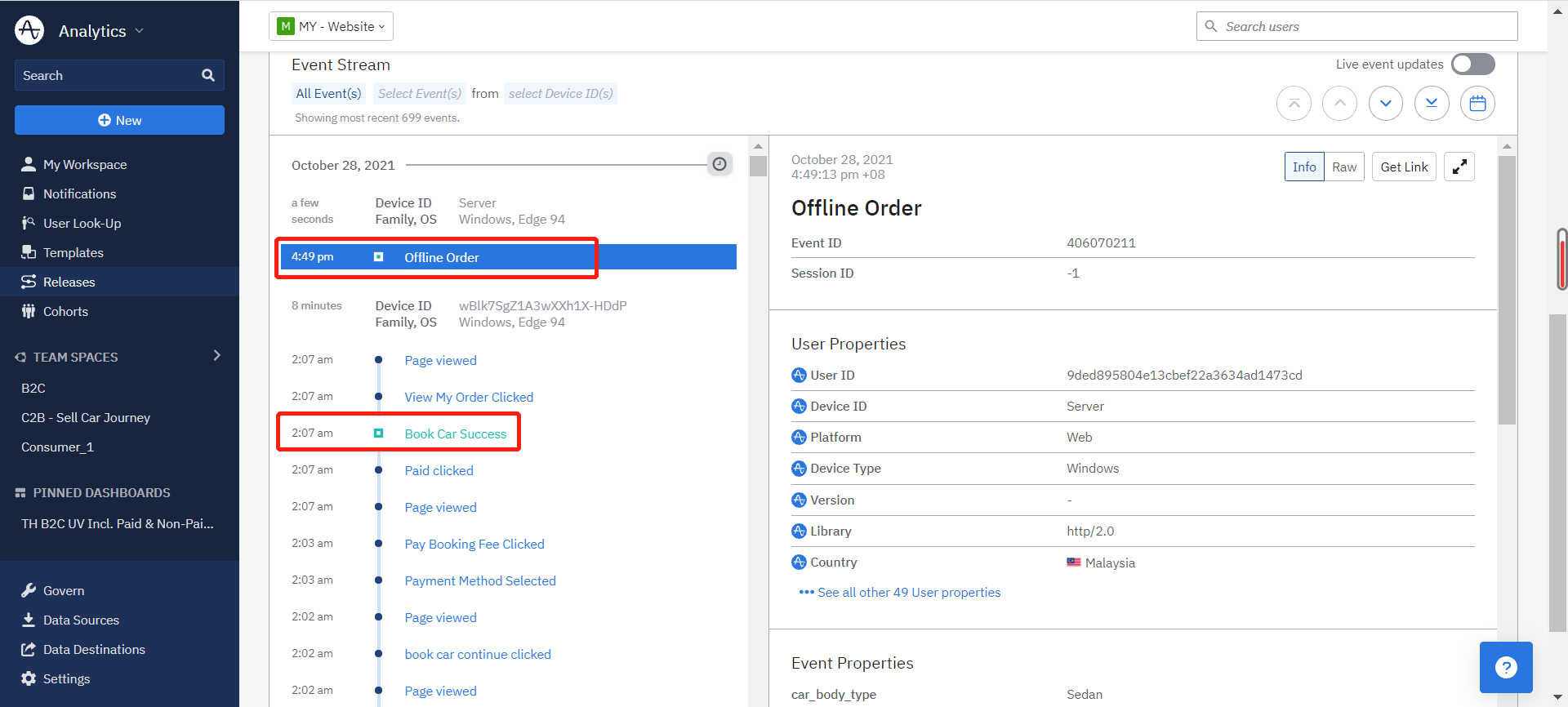Screen dimensions: 1568x707
Task: Click the Data Destinations export icon
Action: point(29,649)
